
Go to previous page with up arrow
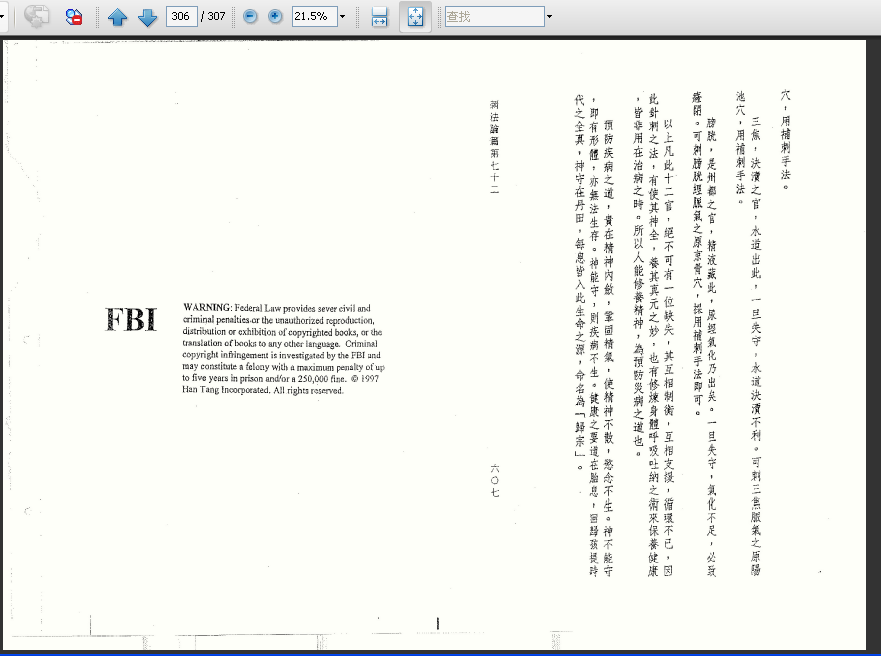[117, 17]
